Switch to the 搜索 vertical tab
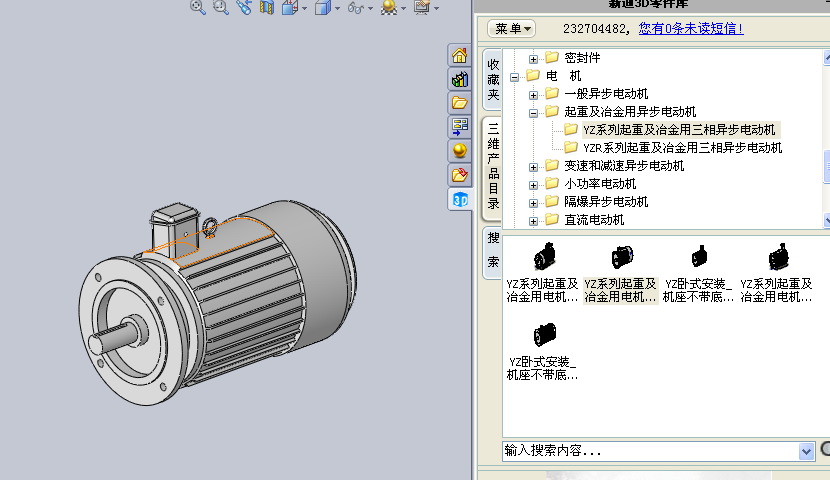 pyautogui.click(x=493, y=252)
